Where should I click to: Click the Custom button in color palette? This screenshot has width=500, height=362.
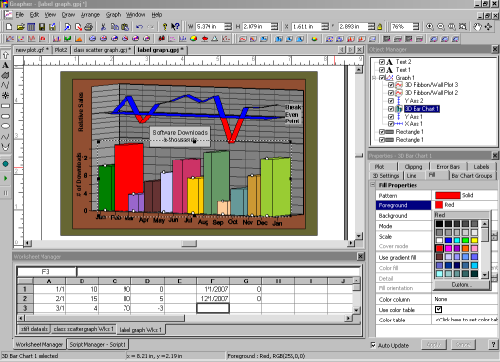coord(462,285)
